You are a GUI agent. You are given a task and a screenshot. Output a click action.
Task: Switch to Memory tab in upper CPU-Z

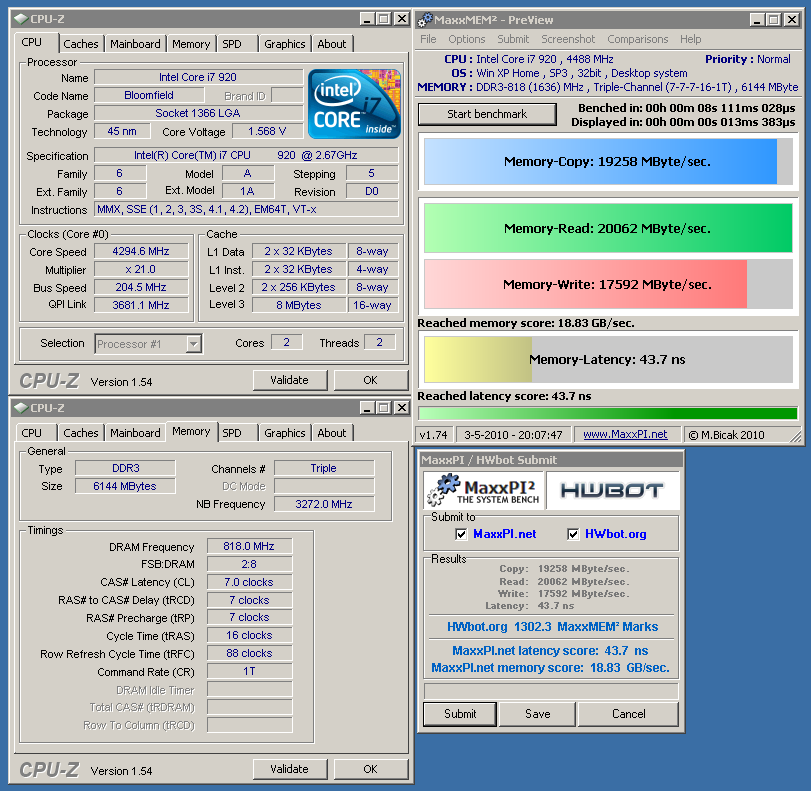(191, 44)
